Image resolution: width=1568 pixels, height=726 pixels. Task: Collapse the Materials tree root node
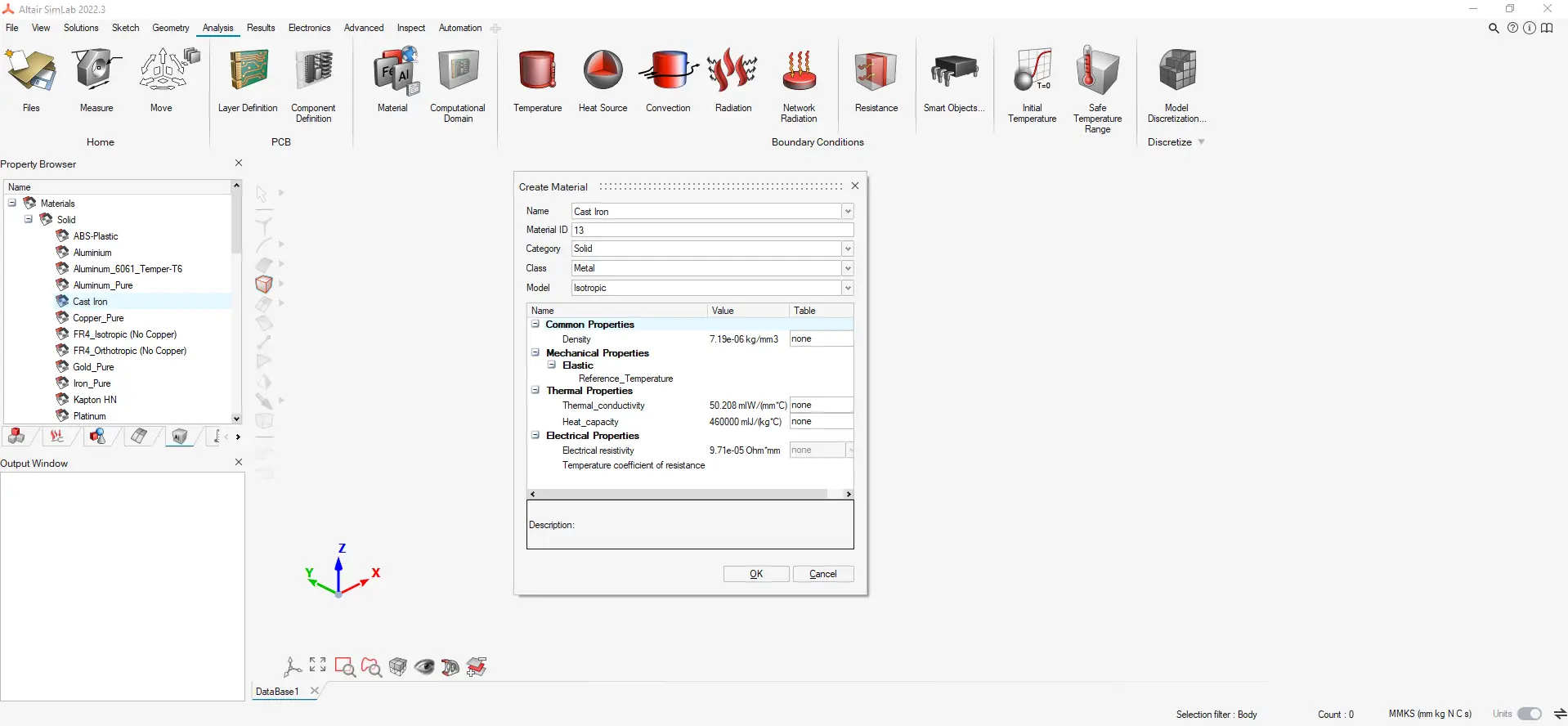12,203
